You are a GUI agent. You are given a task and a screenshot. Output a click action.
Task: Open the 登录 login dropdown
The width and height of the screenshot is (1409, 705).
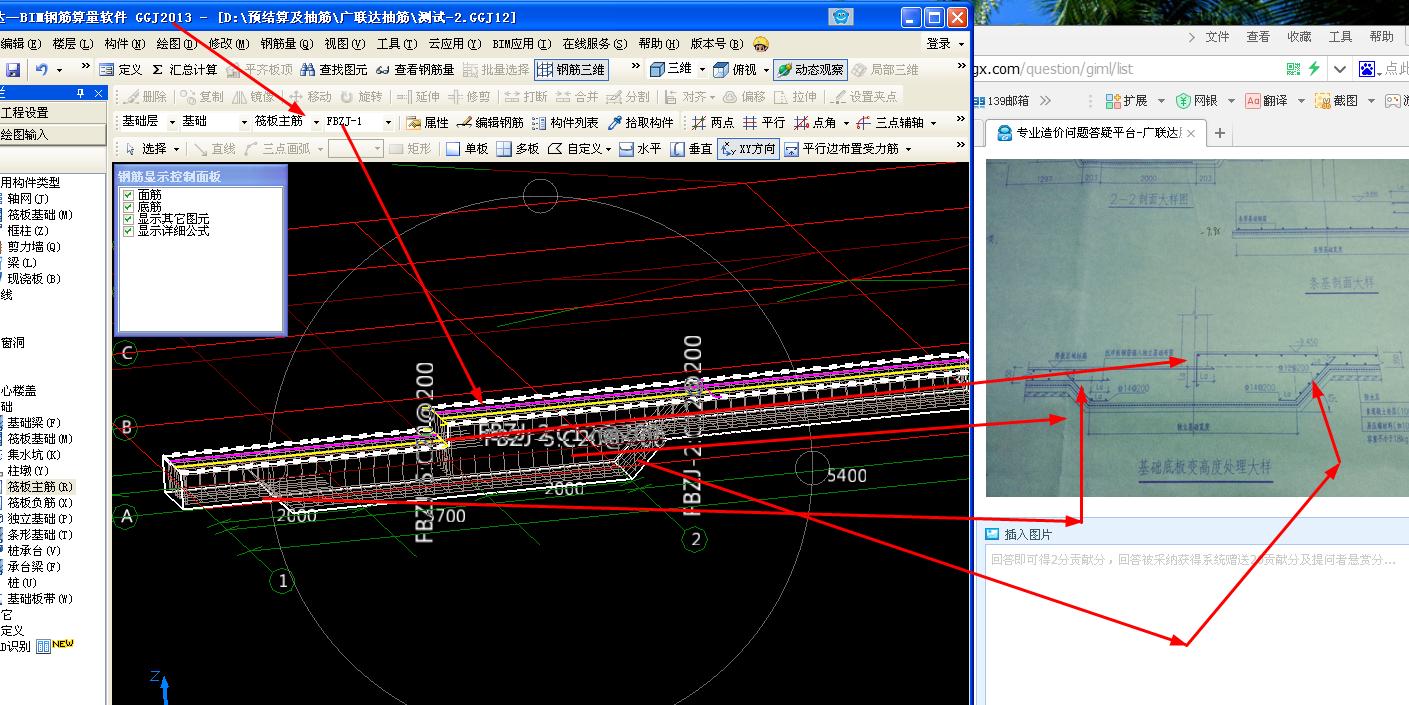pos(945,44)
